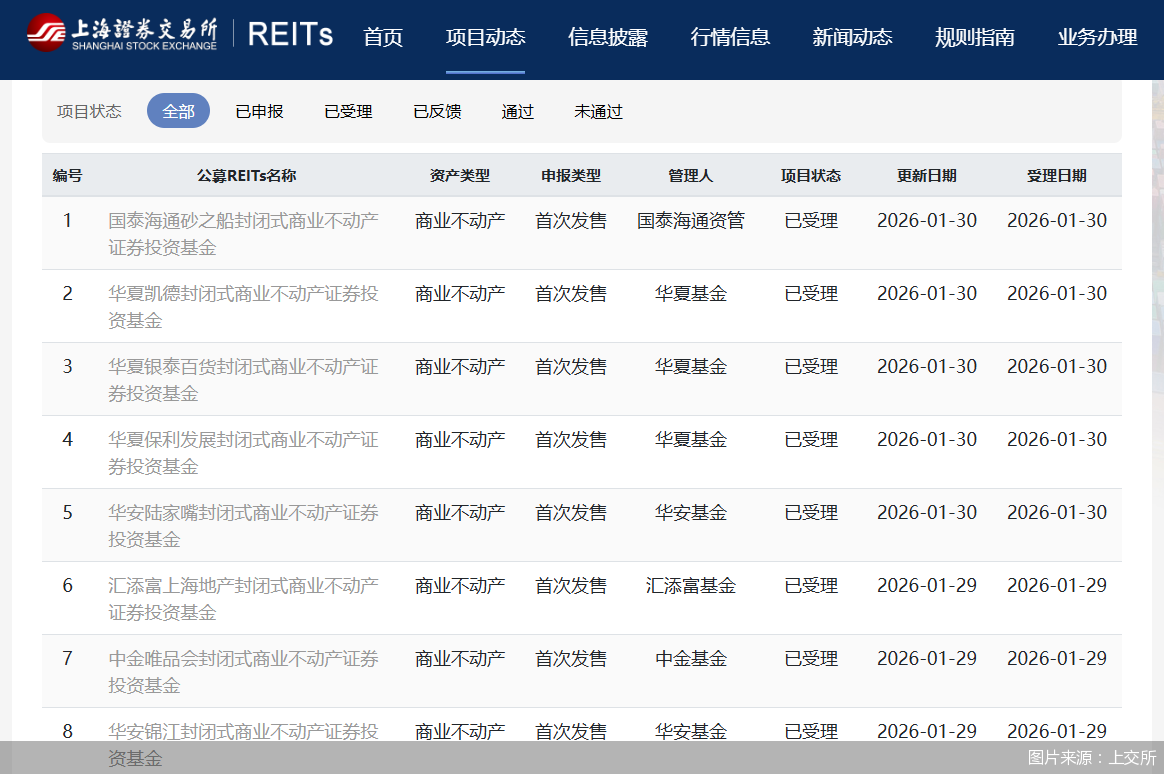
Task: Open the 新闻动态 section
Action: (852, 37)
